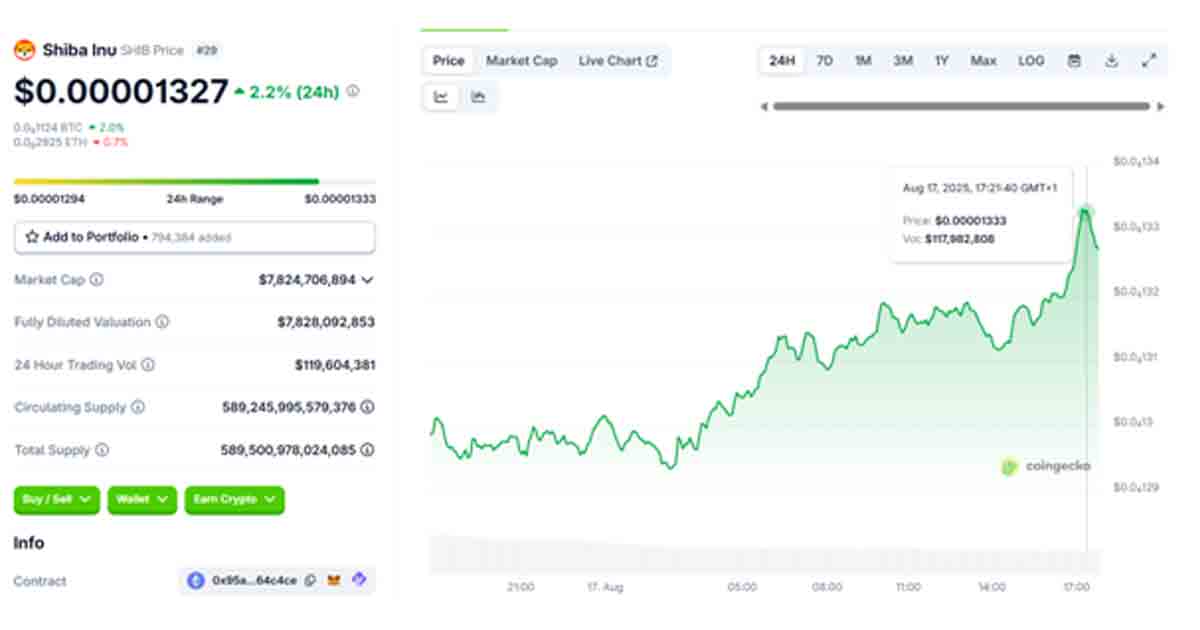Click the Circulating Supply label info icon

138,407
